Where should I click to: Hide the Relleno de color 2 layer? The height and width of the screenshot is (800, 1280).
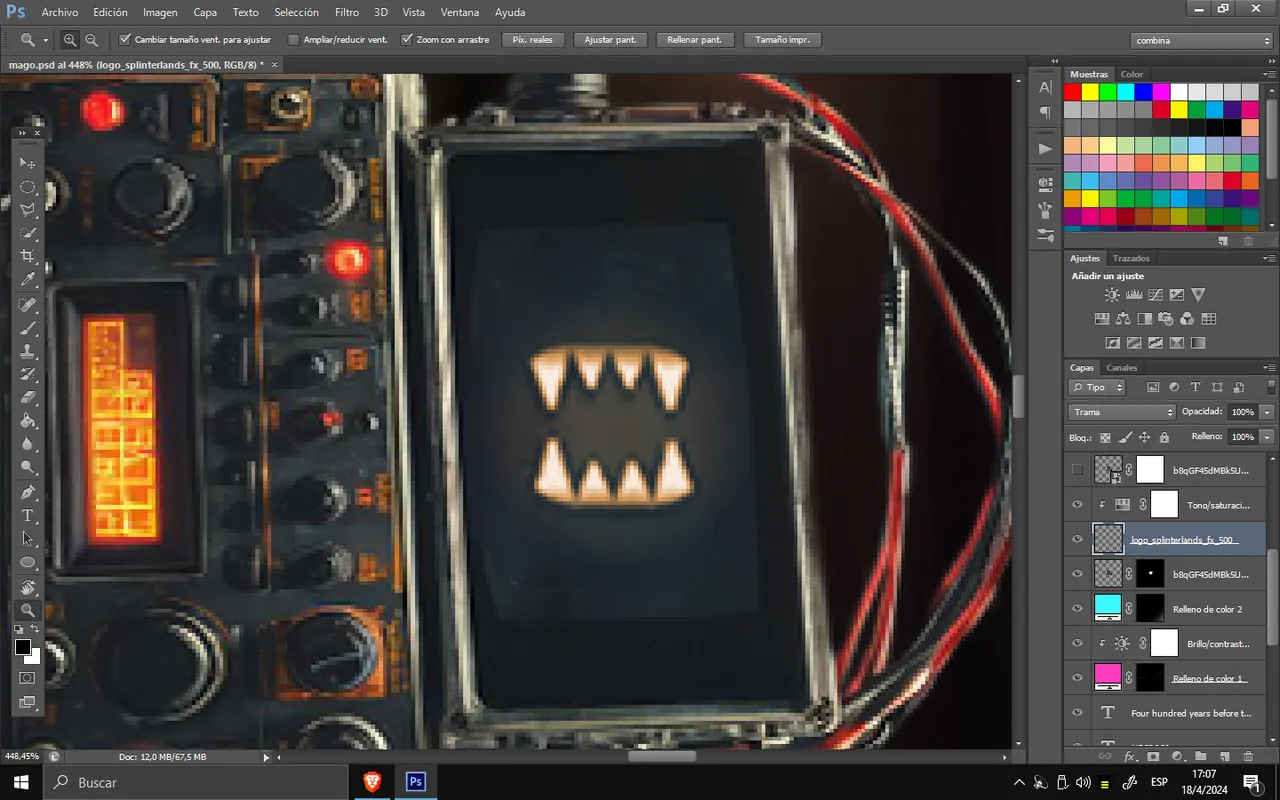coord(1077,608)
